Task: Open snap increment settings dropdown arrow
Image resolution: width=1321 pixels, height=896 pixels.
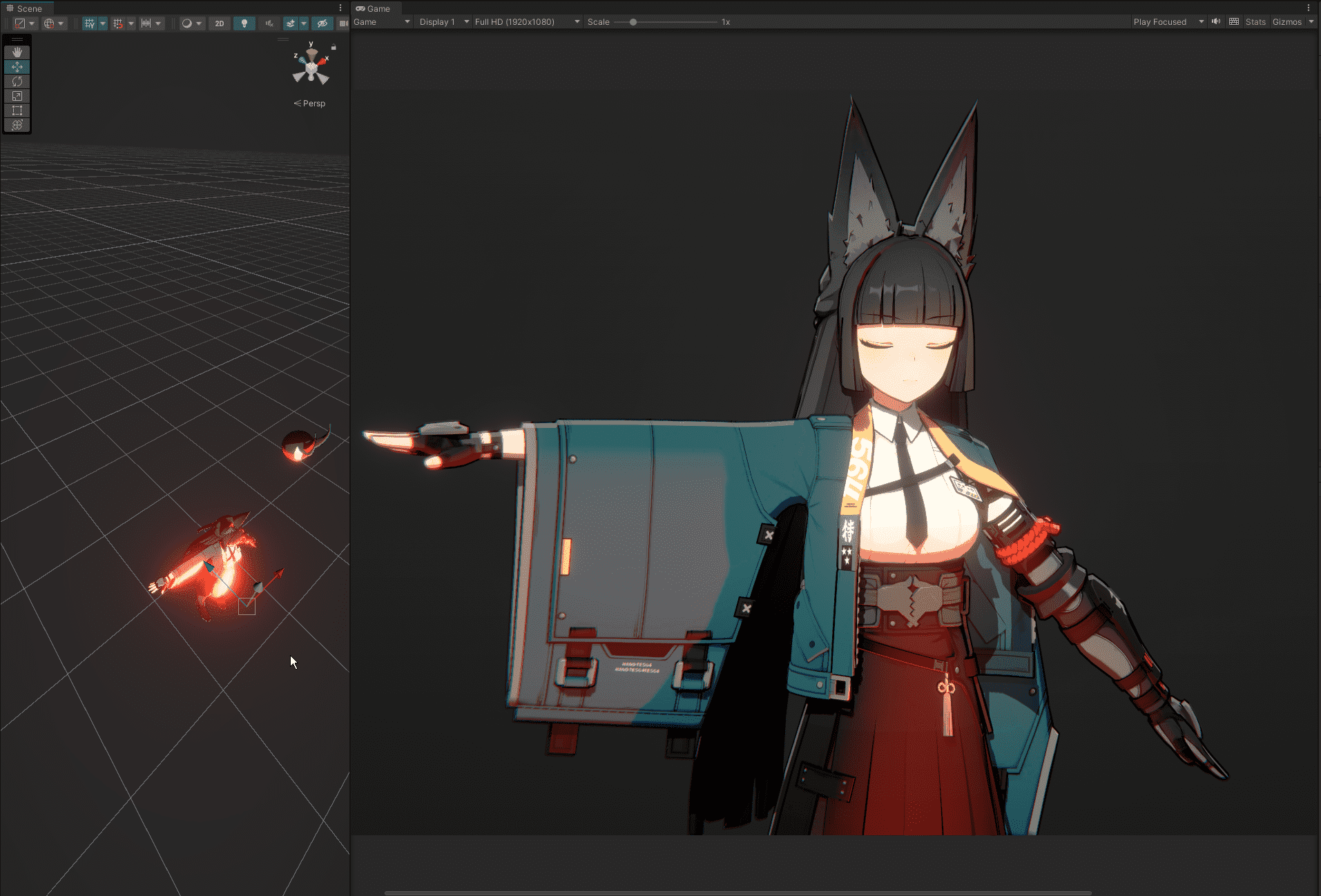Action: coord(158,23)
